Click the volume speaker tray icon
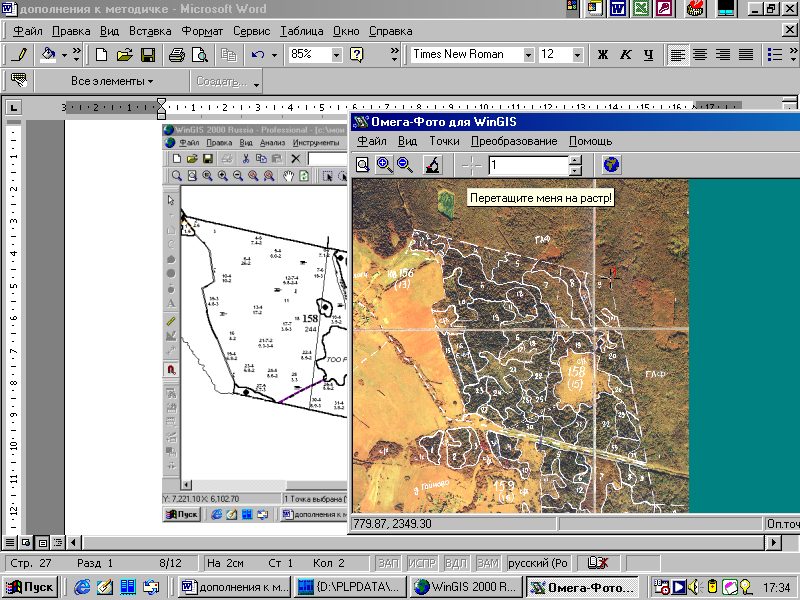The image size is (800, 600). click(693, 587)
